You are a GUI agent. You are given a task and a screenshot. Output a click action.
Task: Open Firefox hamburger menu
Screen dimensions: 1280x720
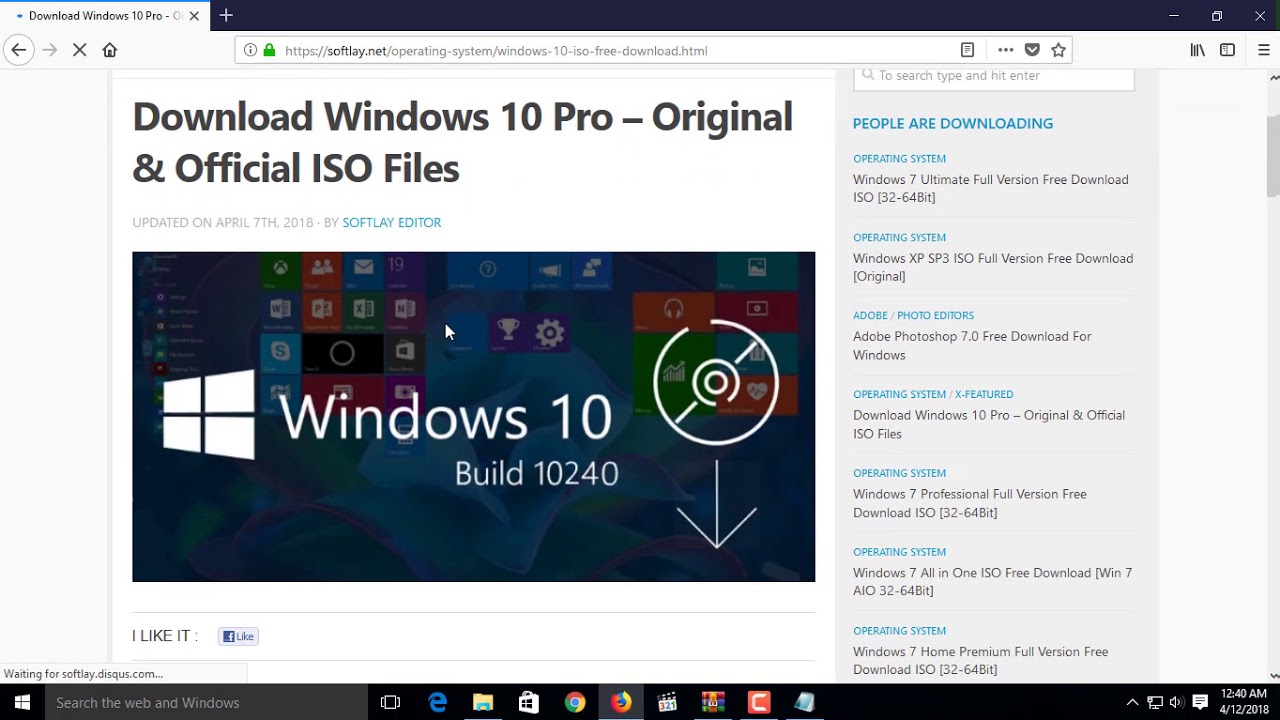(1263, 50)
